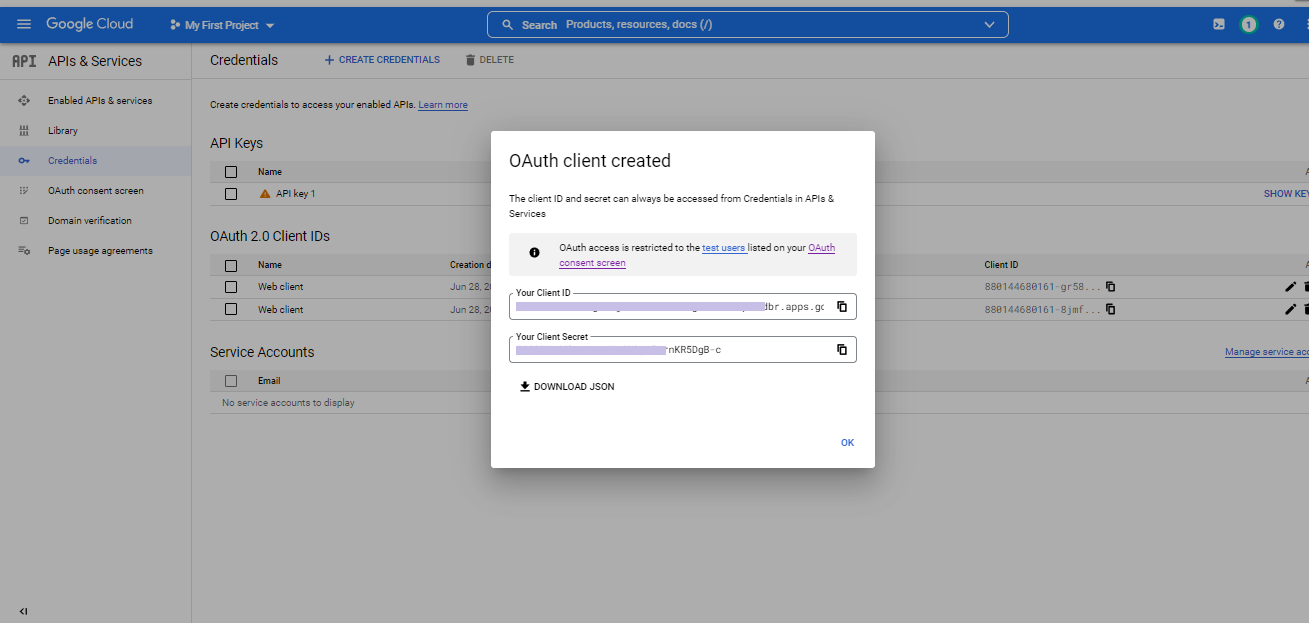Edit the second Web client with the pencil
The image size is (1309, 623).
(1290, 310)
